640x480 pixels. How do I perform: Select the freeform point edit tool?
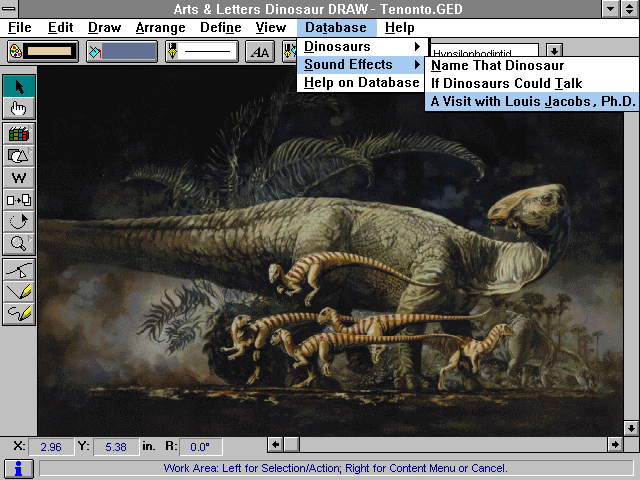point(19,270)
